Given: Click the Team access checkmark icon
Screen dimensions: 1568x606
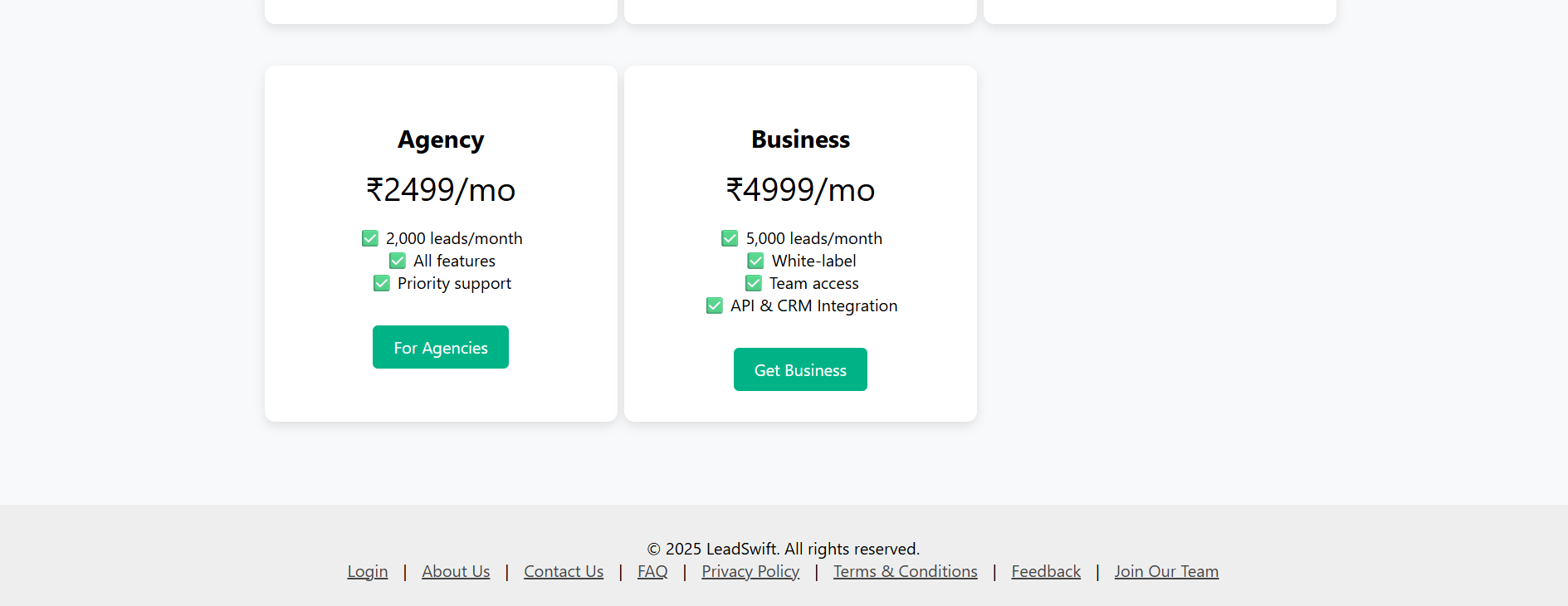Looking at the screenshot, I should pos(754,283).
